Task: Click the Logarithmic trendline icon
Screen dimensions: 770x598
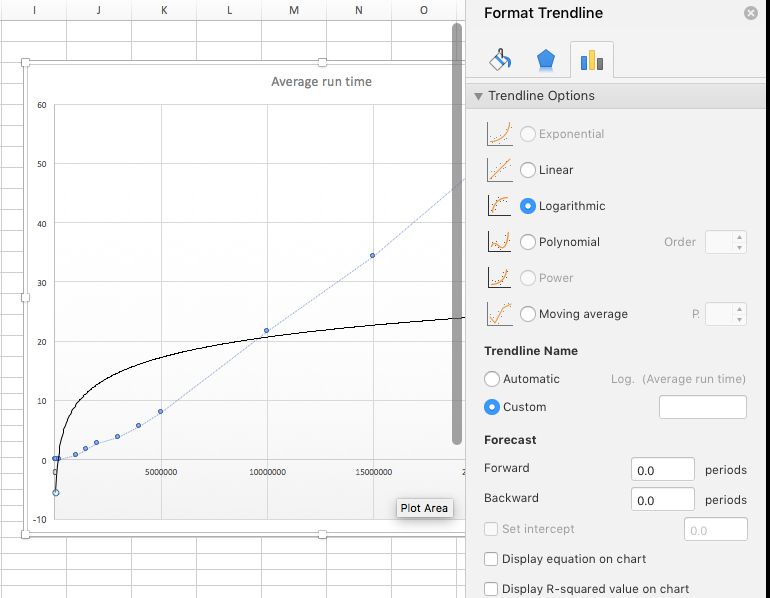Action: [499, 206]
